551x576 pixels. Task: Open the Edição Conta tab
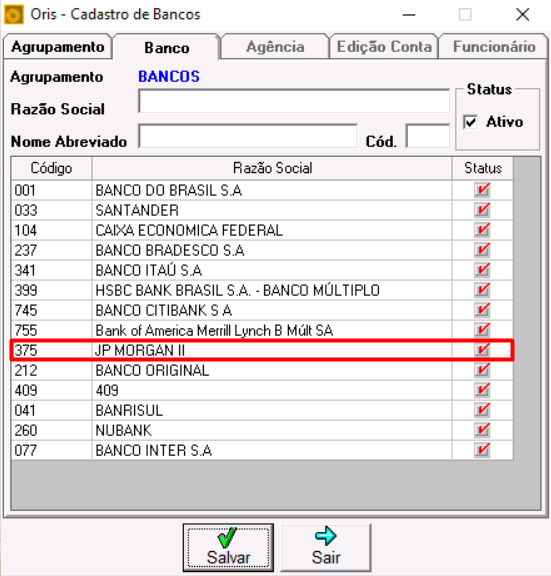click(x=384, y=47)
